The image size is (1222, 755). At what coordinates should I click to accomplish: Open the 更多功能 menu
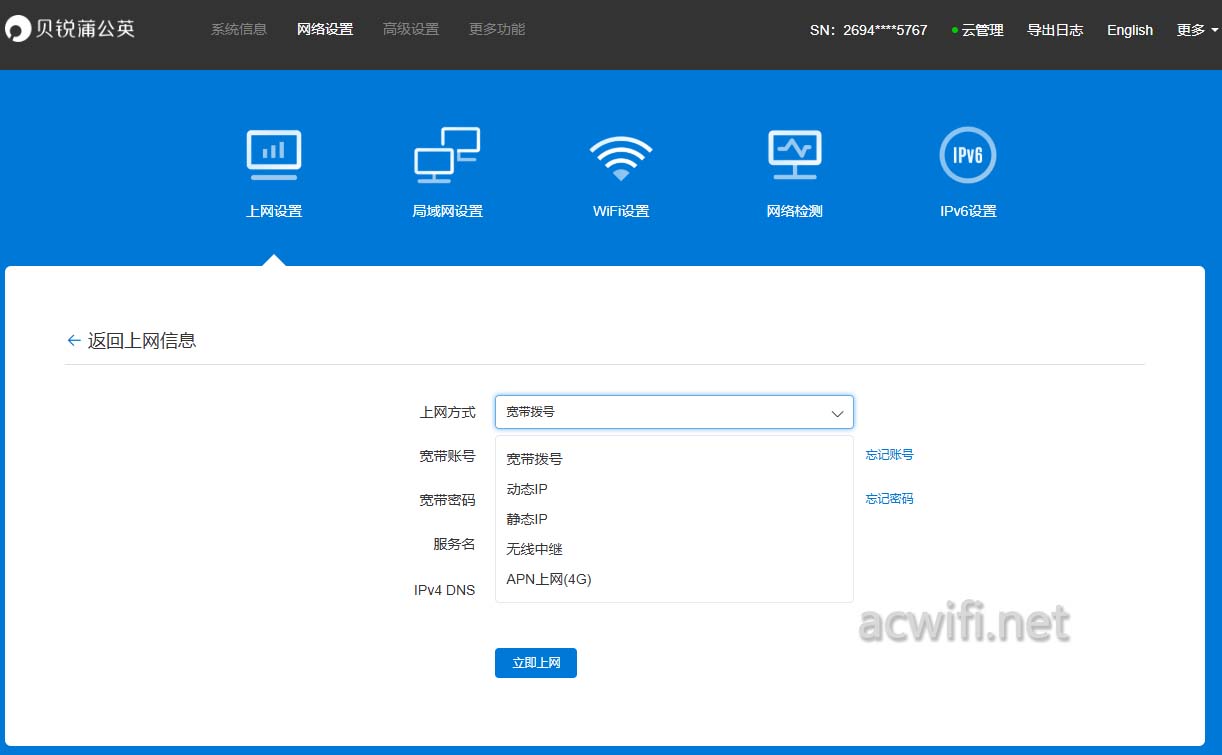pos(497,29)
